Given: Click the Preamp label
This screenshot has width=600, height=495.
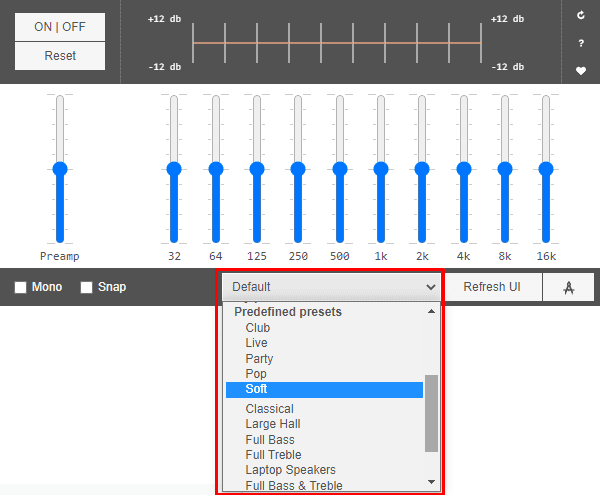Looking at the screenshot, I should (60, 256).
